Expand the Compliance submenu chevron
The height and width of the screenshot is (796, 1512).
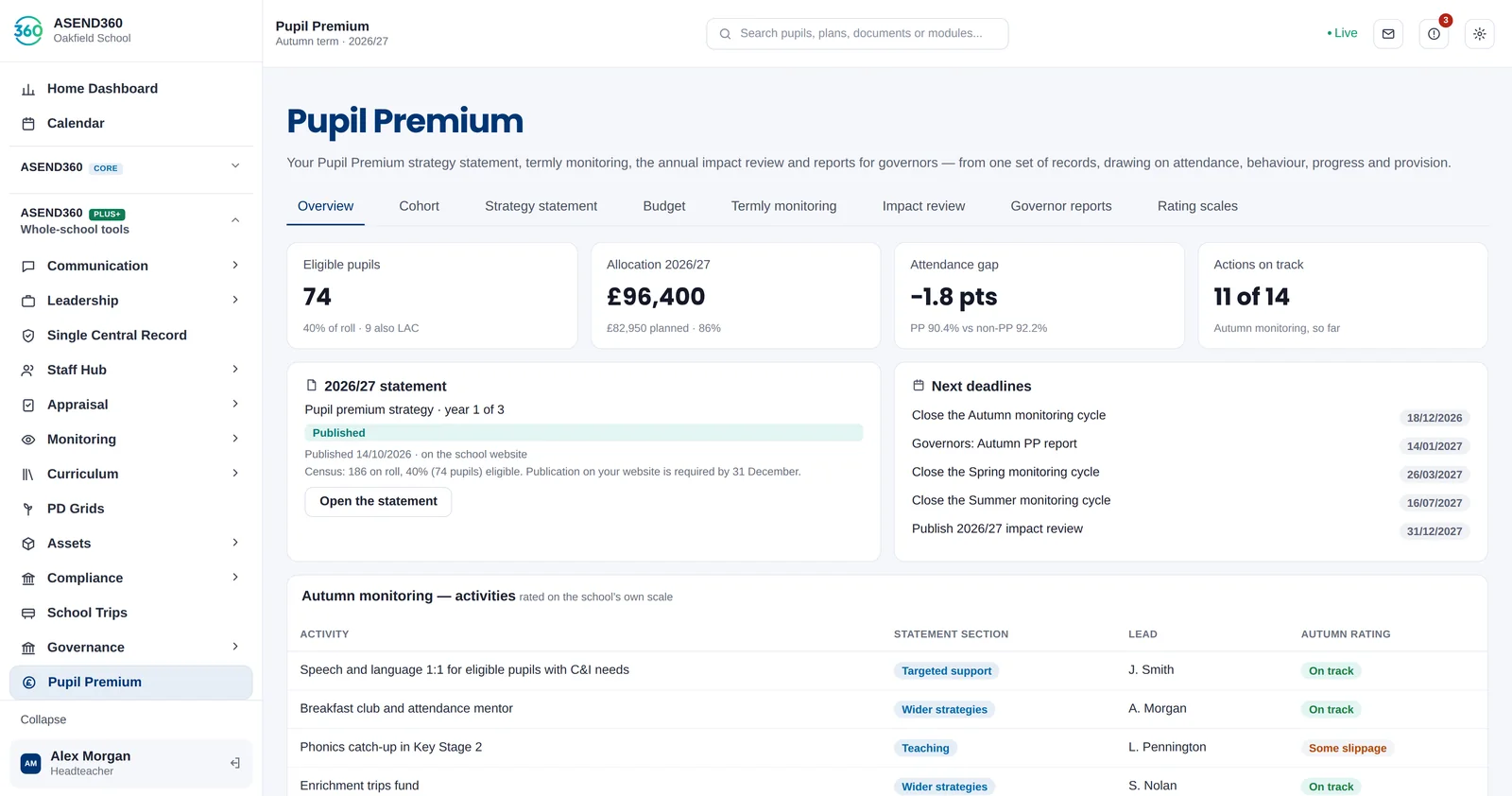tap(235, 578)
